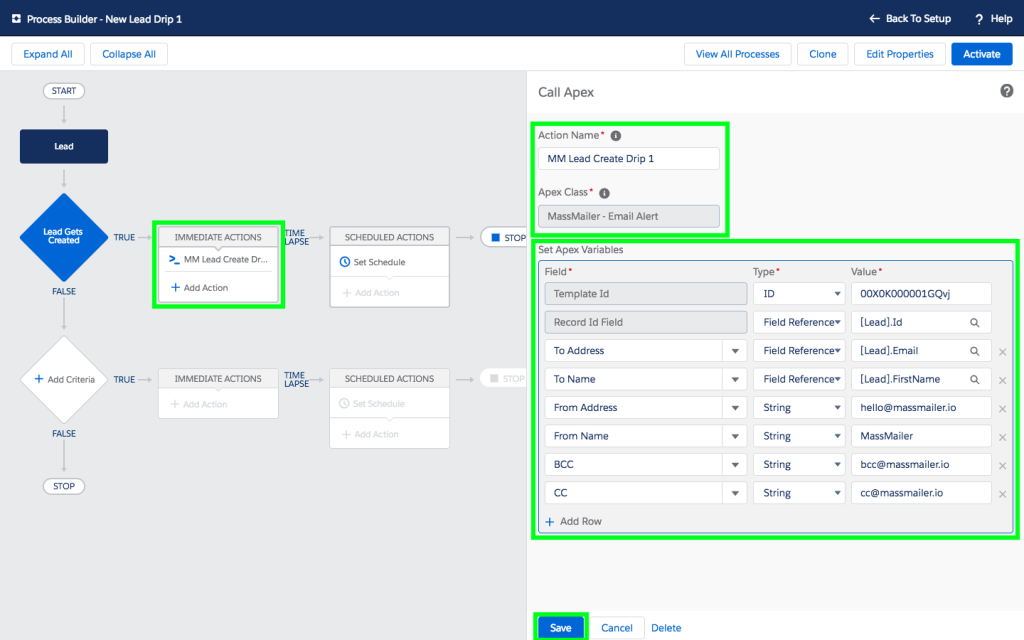The image size is (1024, 640).
Task: Click the Action Name input field
Action: [629, 157]
